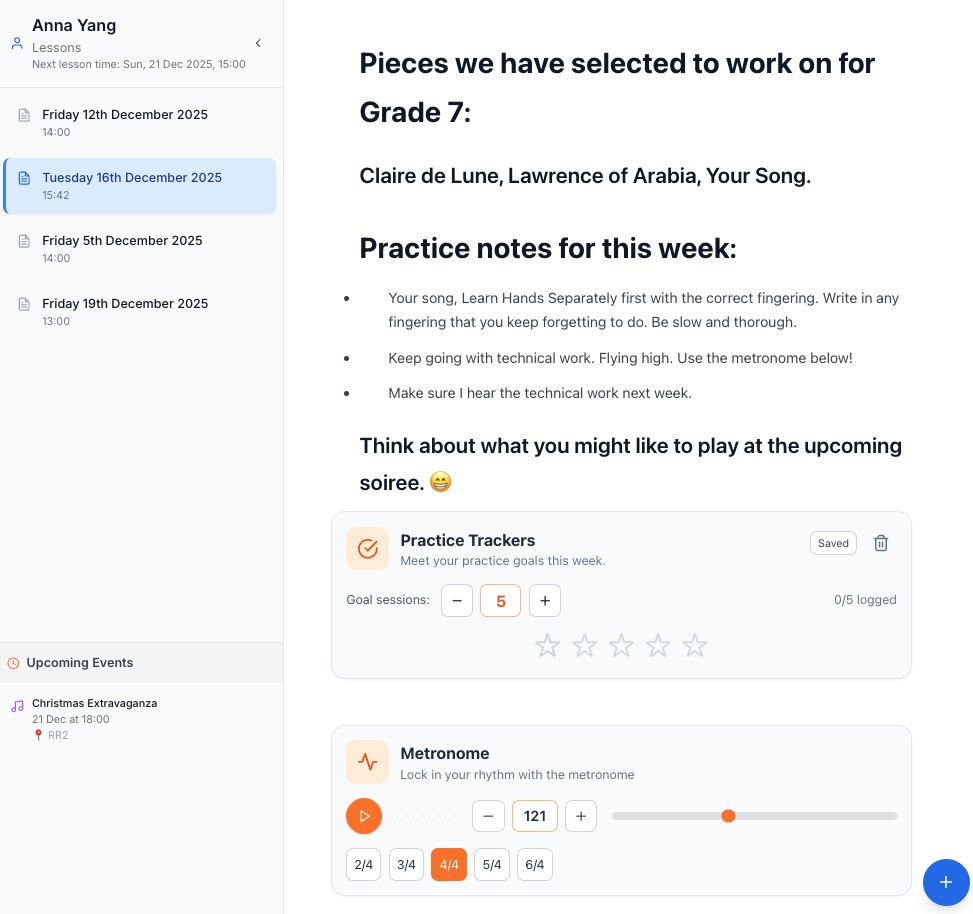
Task: Open the Friday 12th December 2025 lesson
Action: (x=125, y=122)
